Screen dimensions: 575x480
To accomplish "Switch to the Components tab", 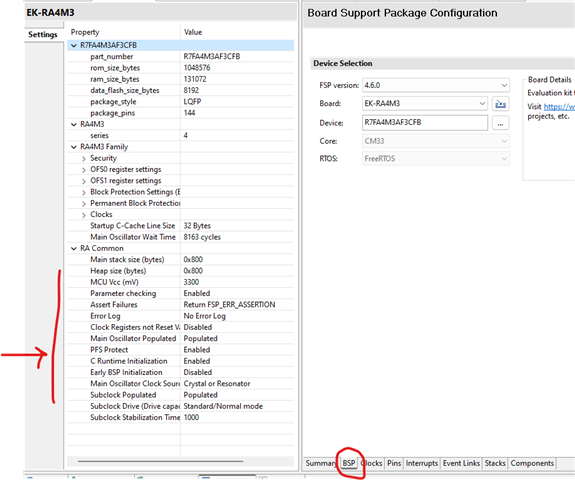I will coord(532,463).
